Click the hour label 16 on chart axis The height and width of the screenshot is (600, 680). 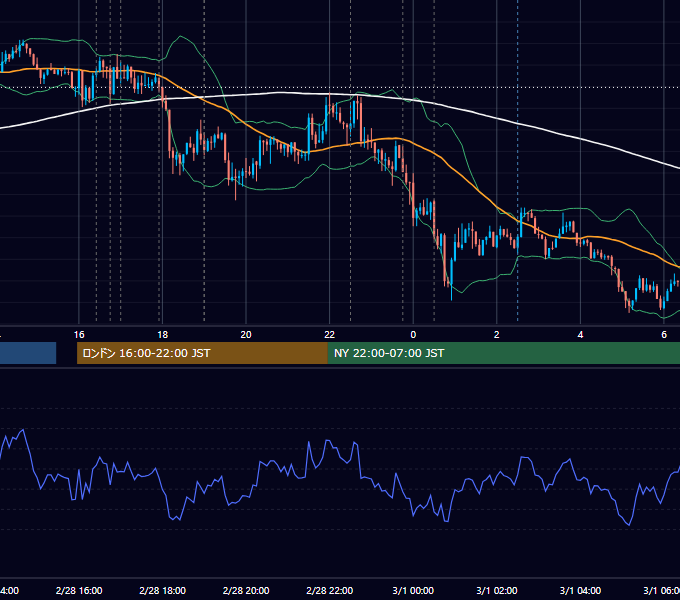79,335
